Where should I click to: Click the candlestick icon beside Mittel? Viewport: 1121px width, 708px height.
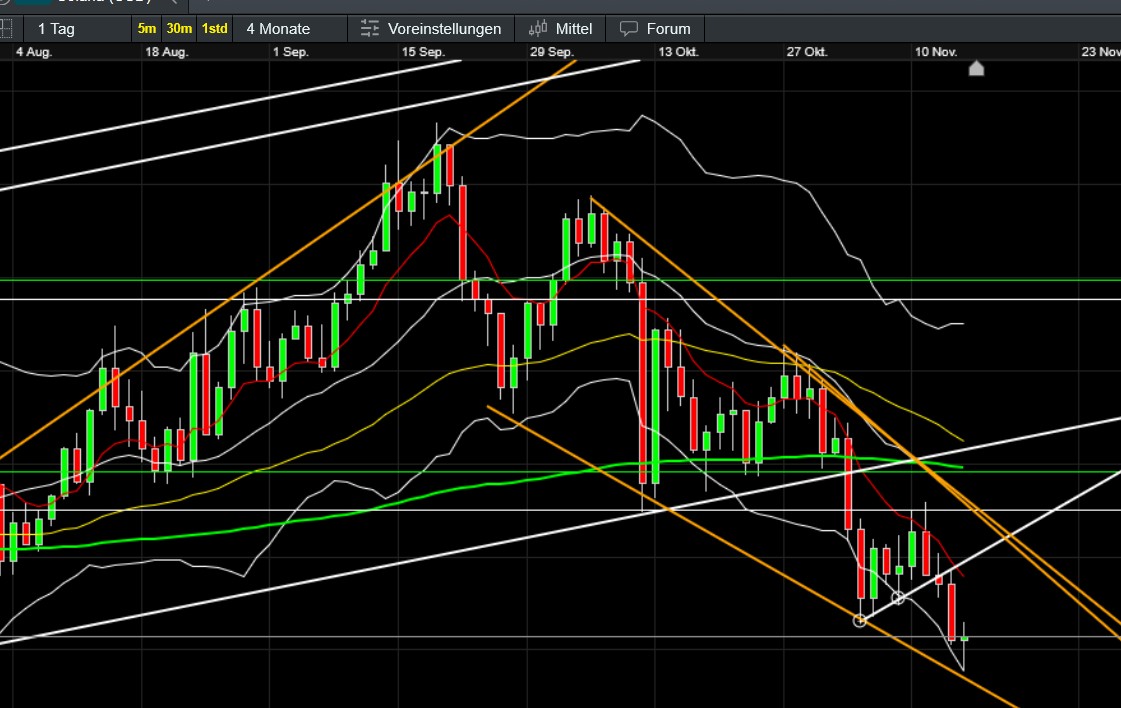[x=539, y=28]
